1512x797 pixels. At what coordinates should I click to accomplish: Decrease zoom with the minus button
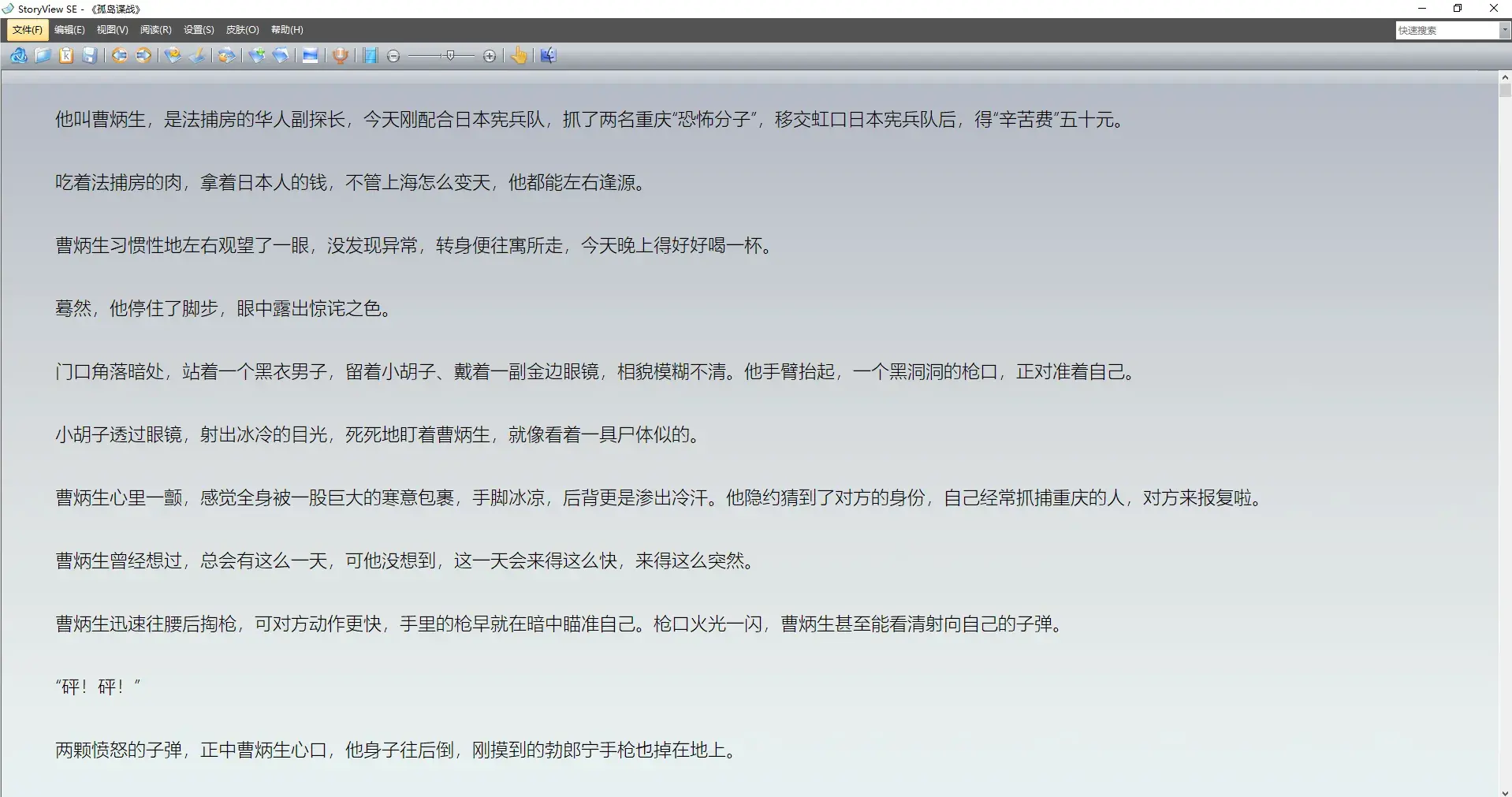(394, 56)
